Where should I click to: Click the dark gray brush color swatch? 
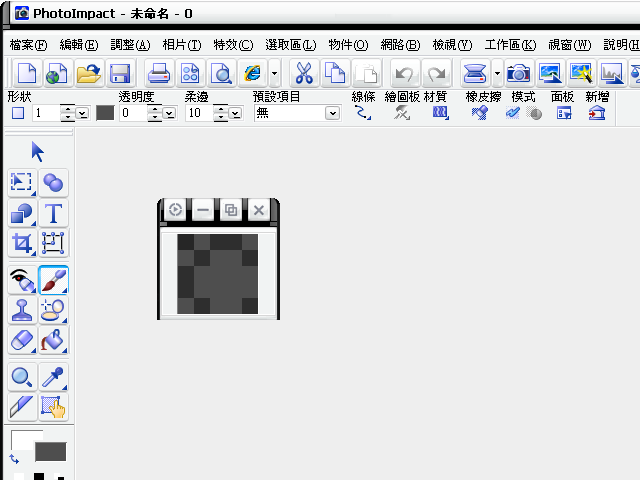tap(105, 113)
